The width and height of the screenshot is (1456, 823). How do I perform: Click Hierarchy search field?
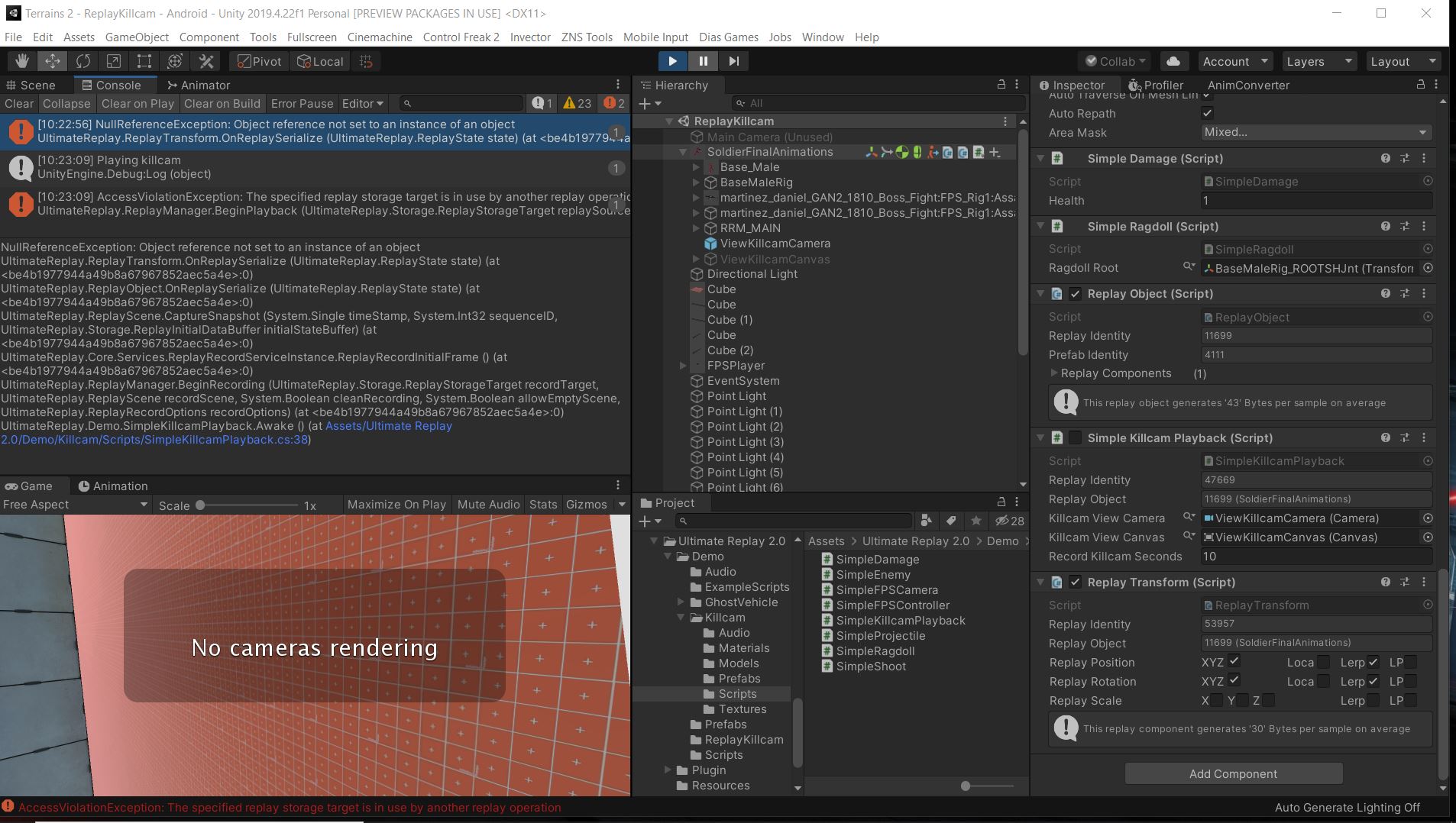877,103
